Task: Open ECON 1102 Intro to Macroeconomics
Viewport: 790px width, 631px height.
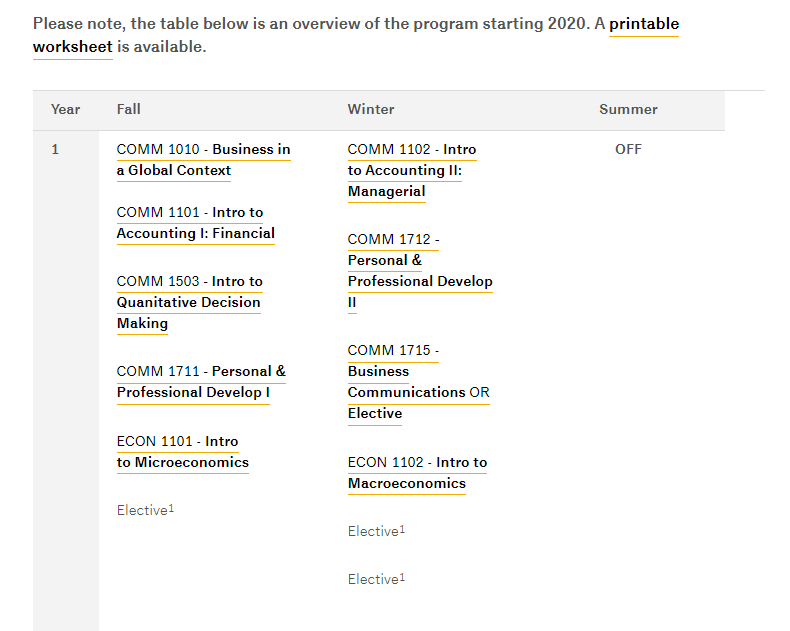Action: point(417,473)
